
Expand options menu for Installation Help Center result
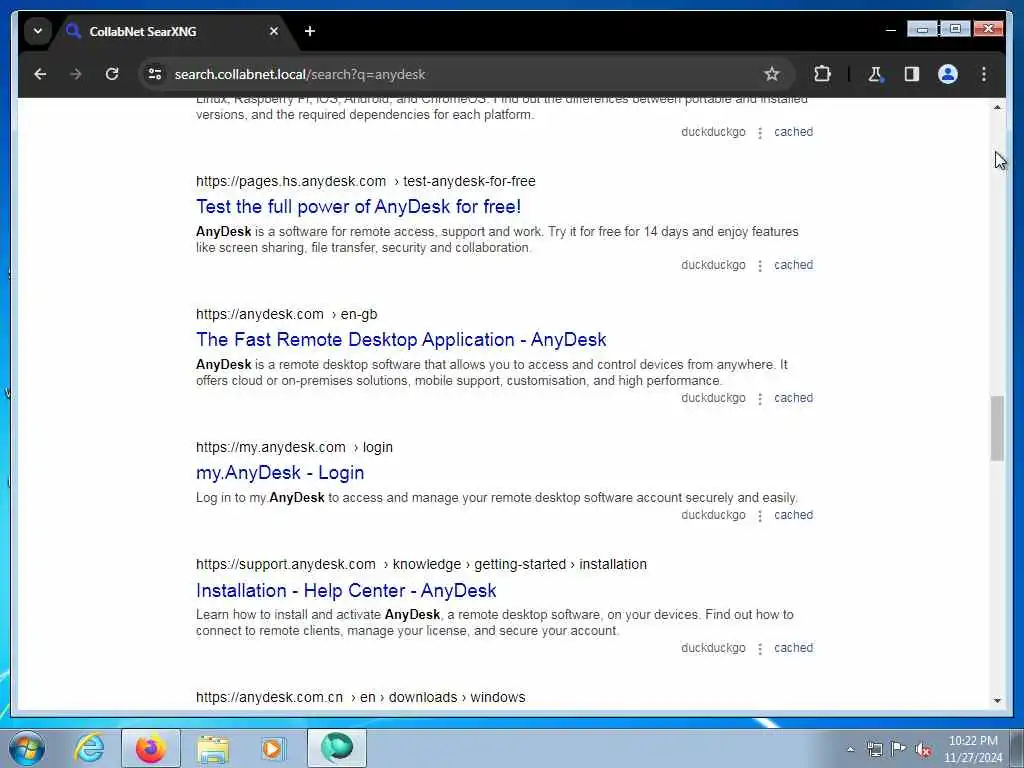[x=760, y=649]
